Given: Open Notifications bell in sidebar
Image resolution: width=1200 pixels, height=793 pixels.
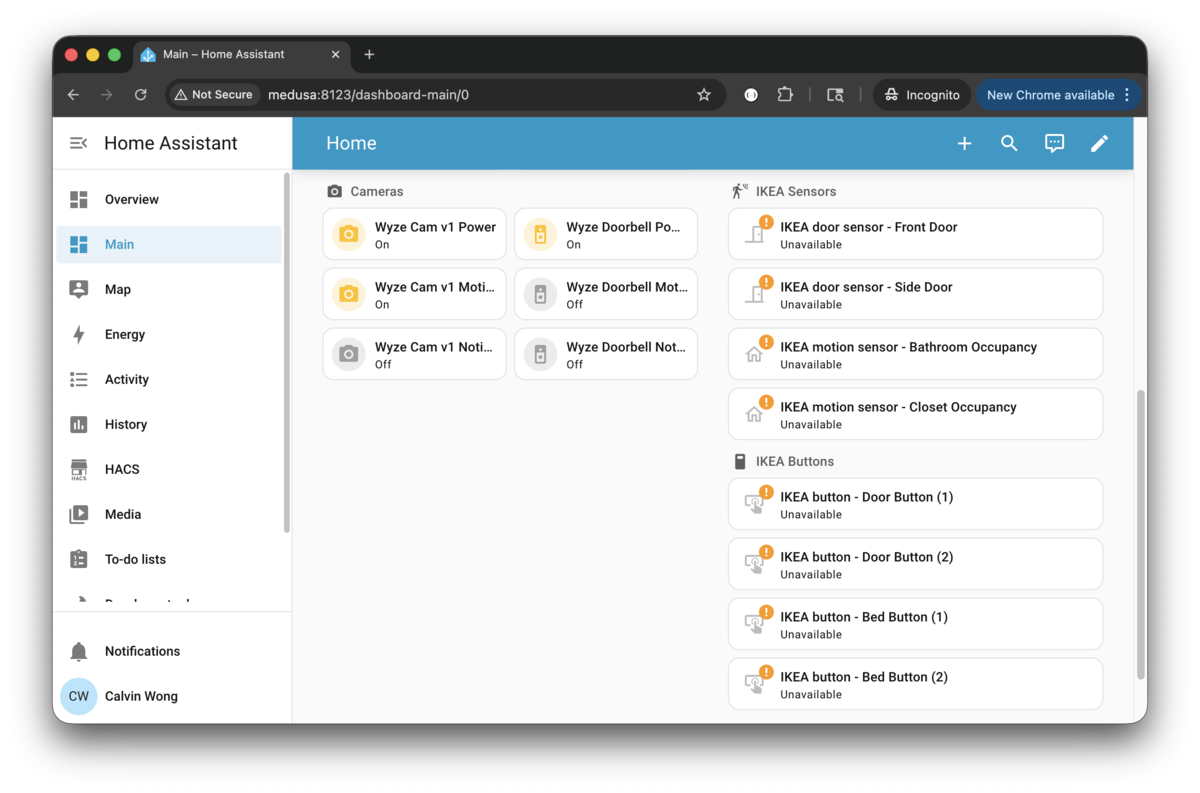Looking at the screenshot, I should coord(79,651).
